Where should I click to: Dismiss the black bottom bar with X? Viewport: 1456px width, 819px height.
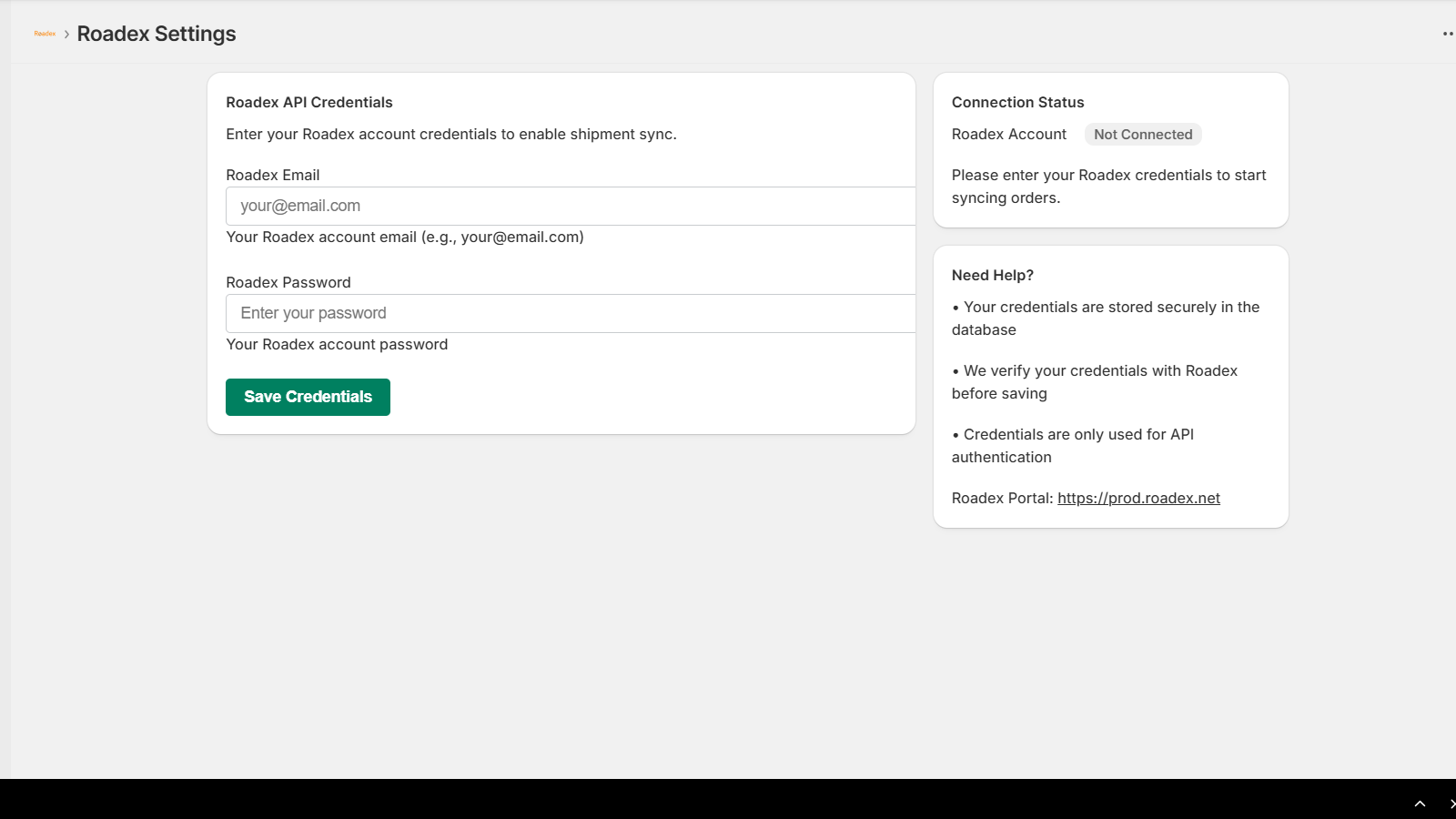tap(1451, 804)
